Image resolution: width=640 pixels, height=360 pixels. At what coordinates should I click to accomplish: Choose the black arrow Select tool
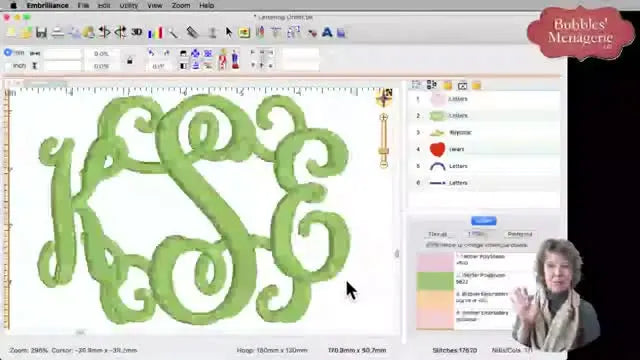pos(229,32)
